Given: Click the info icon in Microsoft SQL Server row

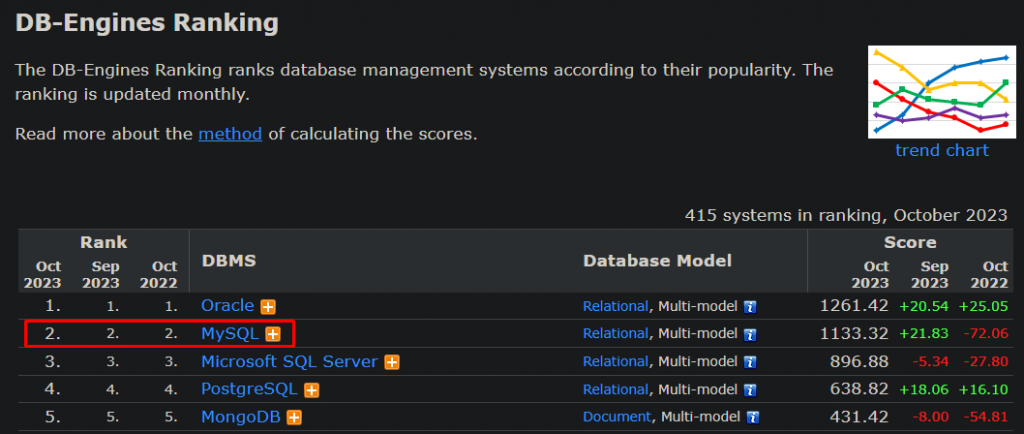Looking at the screenshot, I should (750, 363).
